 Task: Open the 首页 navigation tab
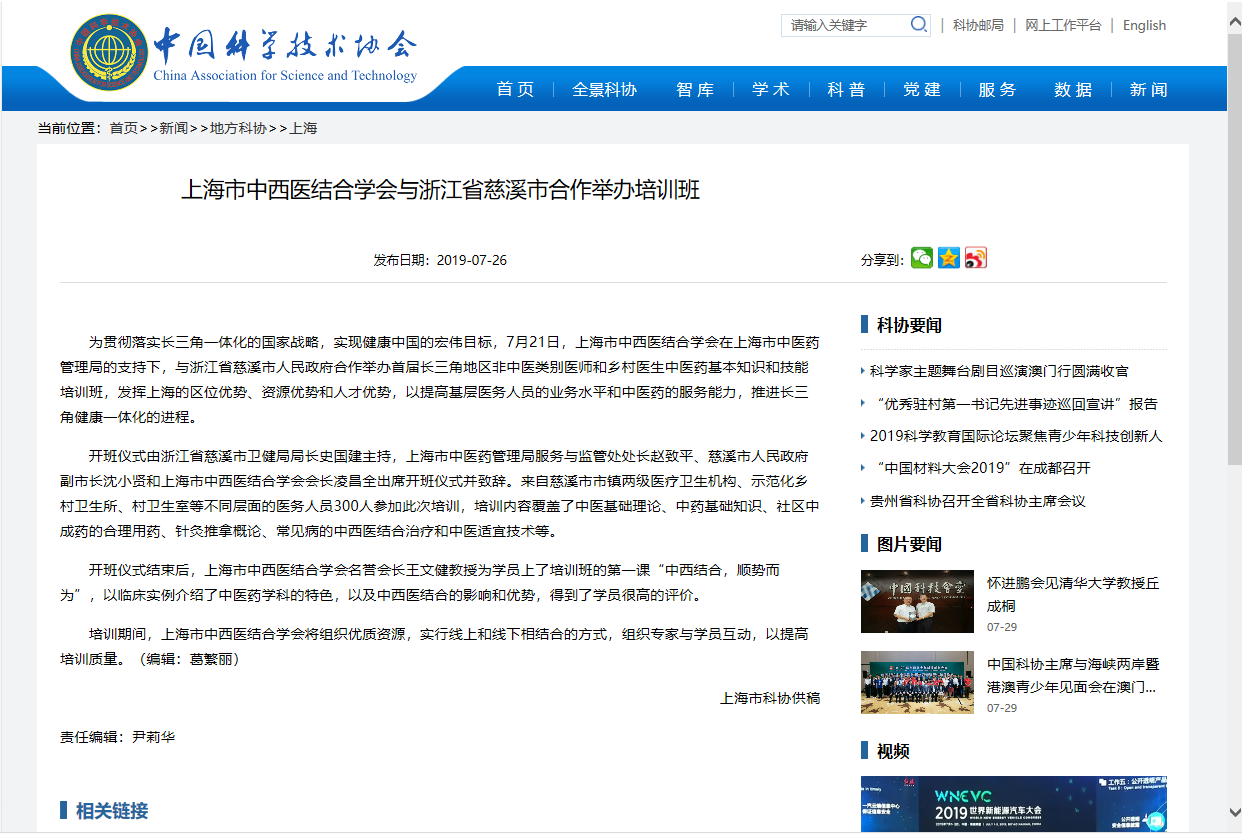(x=515, y=90)
